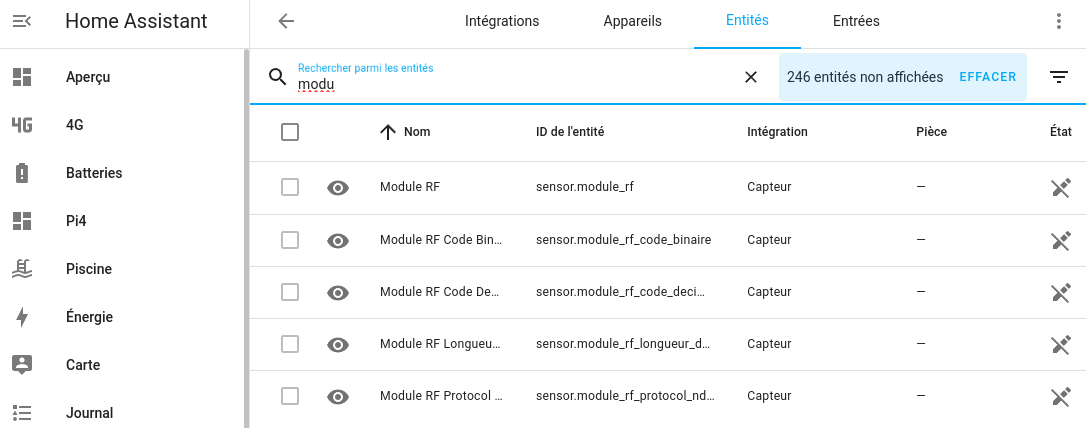
Task: Select the Module RF row checkbox
Action: (x=290, y=187)
